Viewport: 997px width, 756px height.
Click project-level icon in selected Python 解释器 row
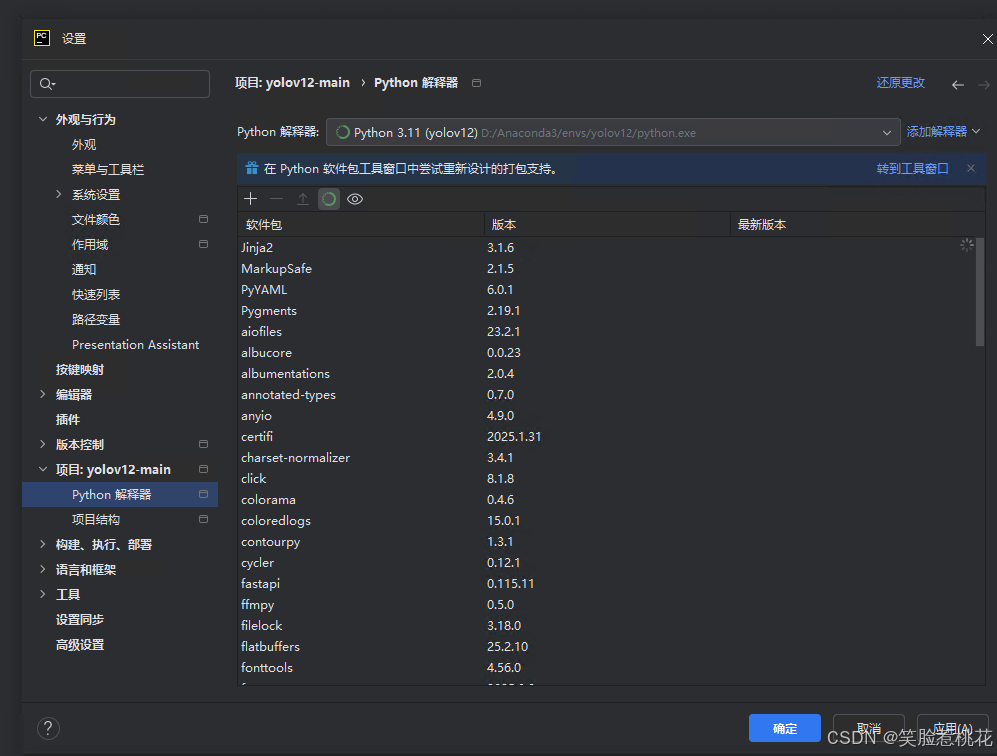(x=203, y=494)
